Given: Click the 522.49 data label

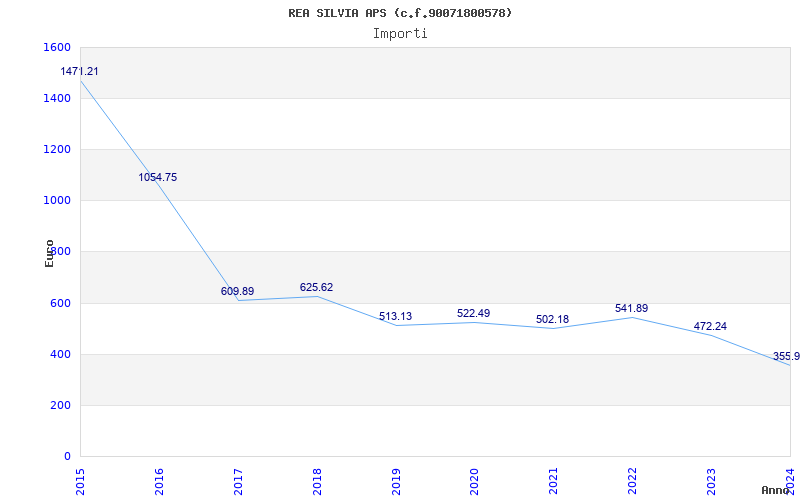Looking at the screenshot, I should pos(473,313).
